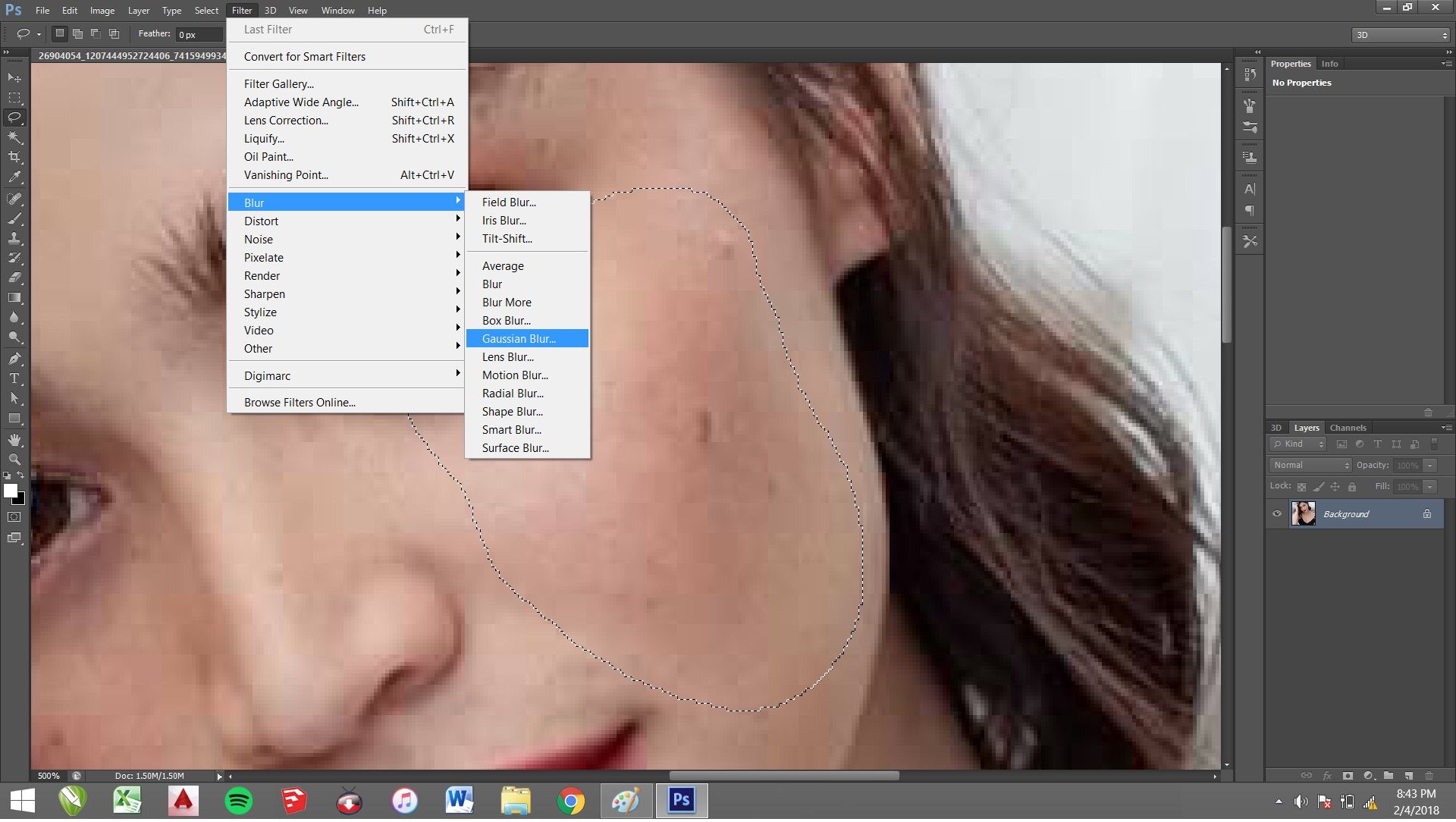Open the Kind filter dropdown
The width and height of the screenshot is (1456, 822).
[1298, 445]
